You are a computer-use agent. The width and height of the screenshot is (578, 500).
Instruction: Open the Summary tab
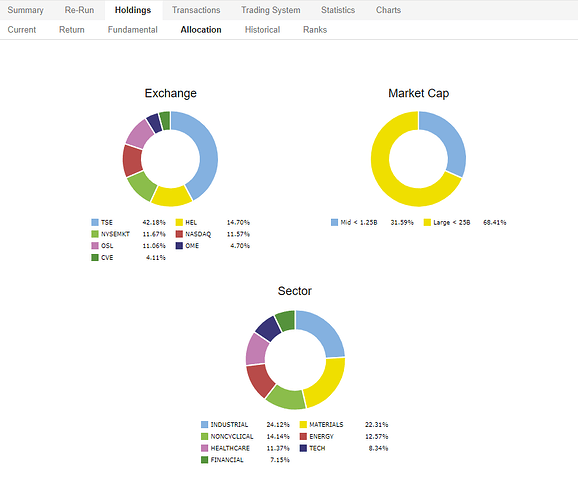(25, 10)
